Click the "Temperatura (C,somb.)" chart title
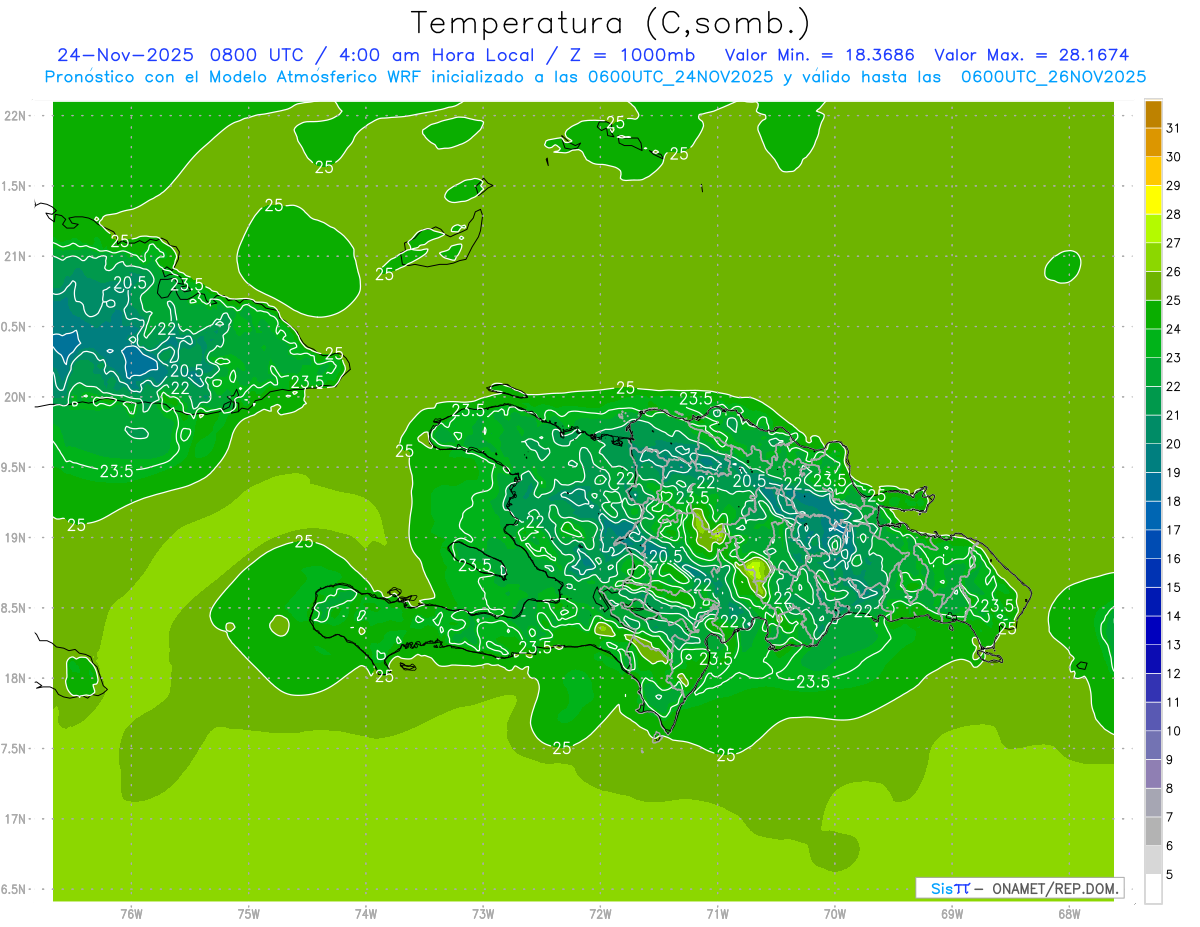Image resolution: width=1200 pixels, height=927 pixels. (610, 23)
